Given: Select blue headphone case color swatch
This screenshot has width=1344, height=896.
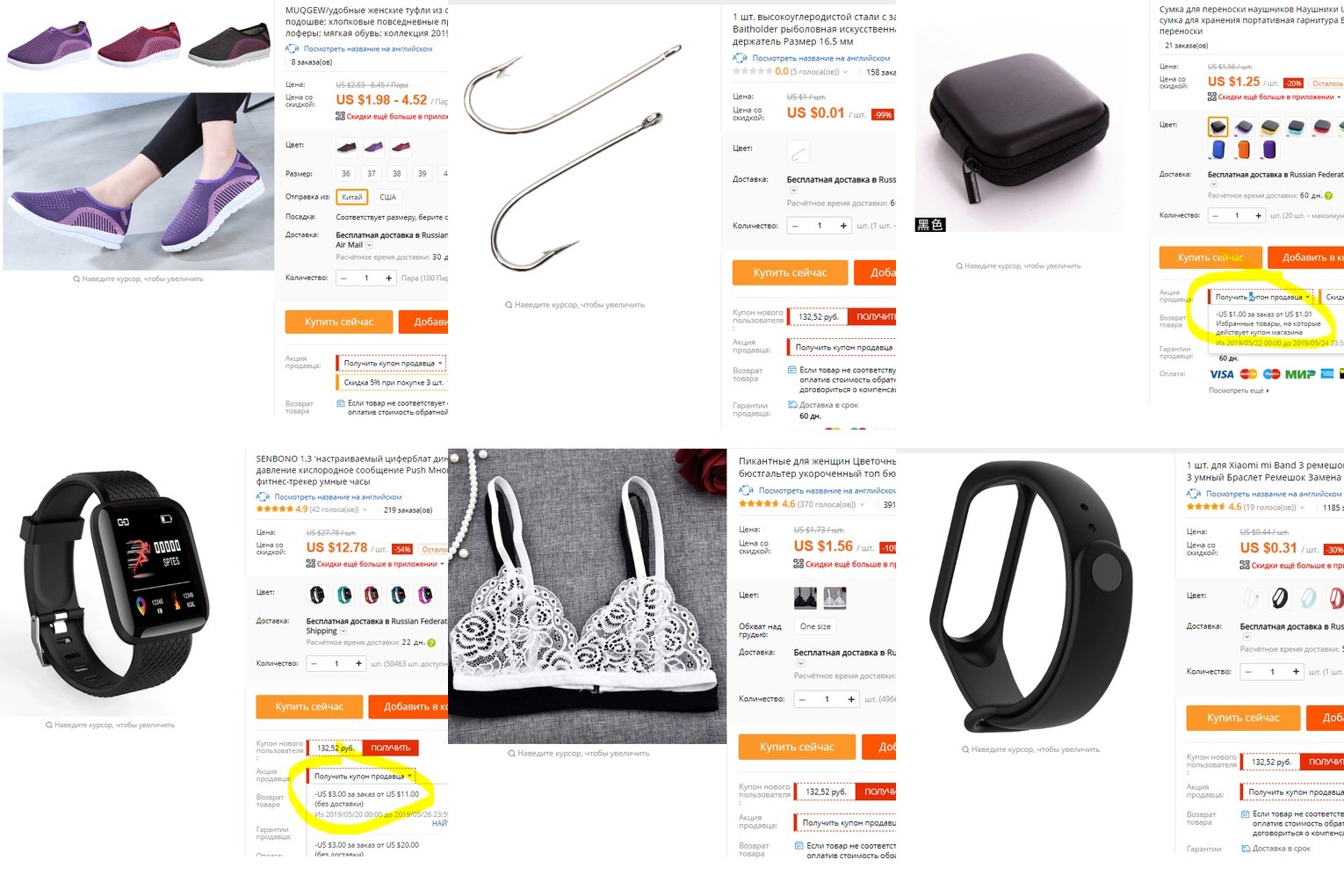Looking at the screenshot, I should pyautogui.click(x=1218, y=149).
